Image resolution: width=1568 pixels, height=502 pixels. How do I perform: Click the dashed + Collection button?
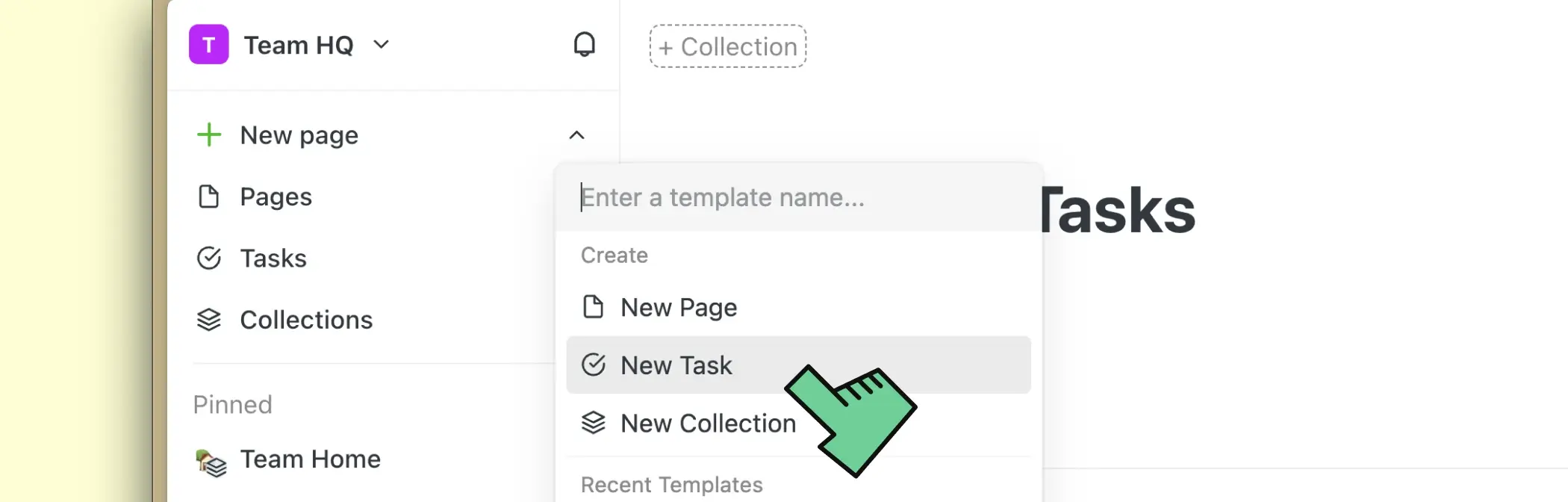click(727, 46)
